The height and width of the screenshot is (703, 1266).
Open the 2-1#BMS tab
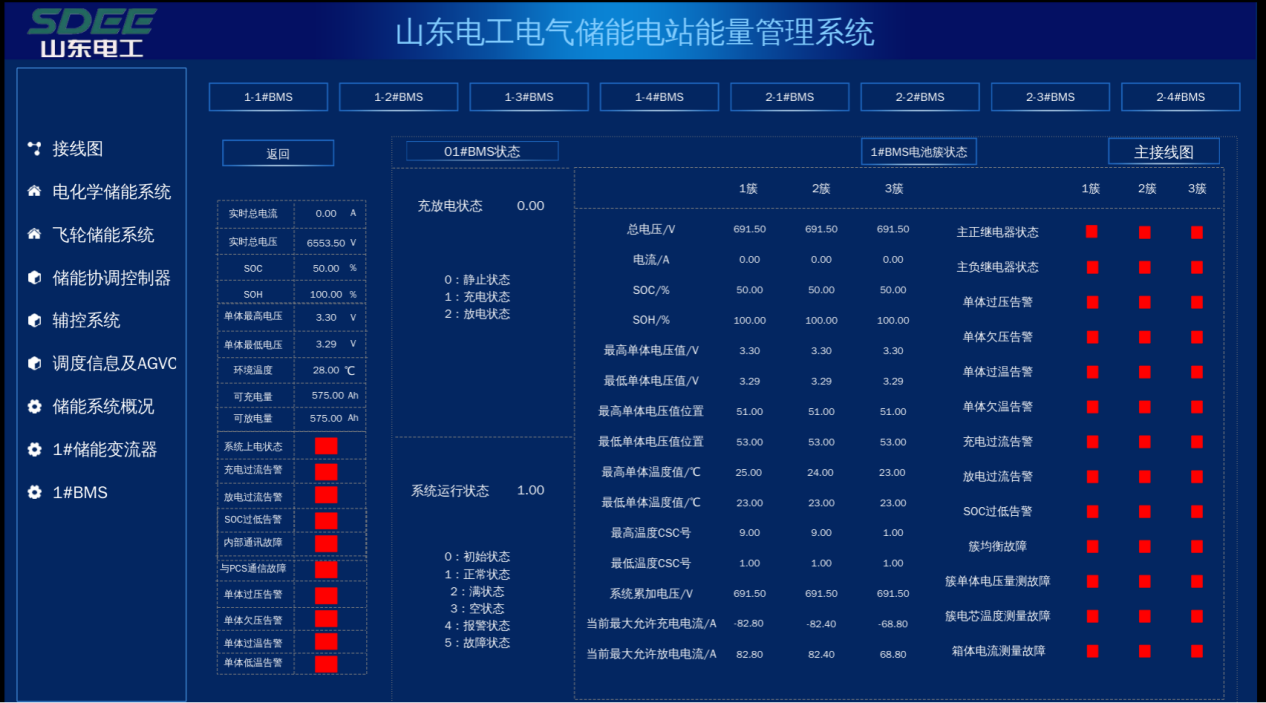tap(789, 97)
